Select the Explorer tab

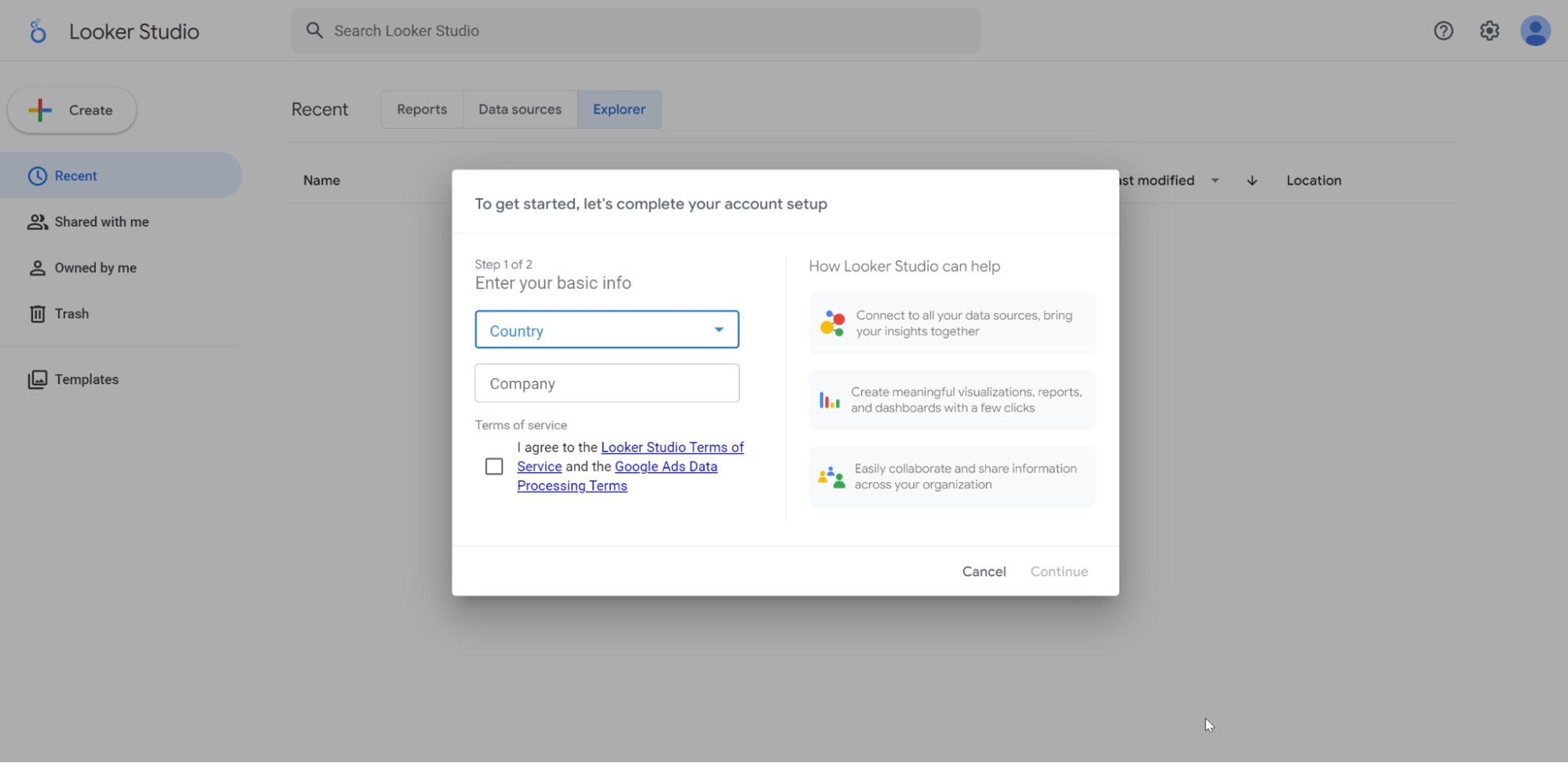(x=619, y=110)
